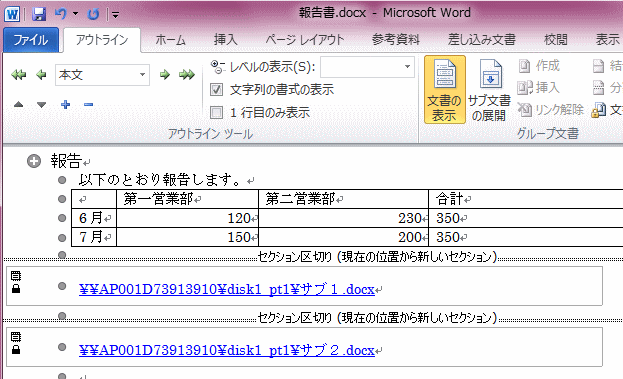Screen dimensions: 623x379
Task: Promote to Heading 1 double-left arrow
Action: click(19, 75)
